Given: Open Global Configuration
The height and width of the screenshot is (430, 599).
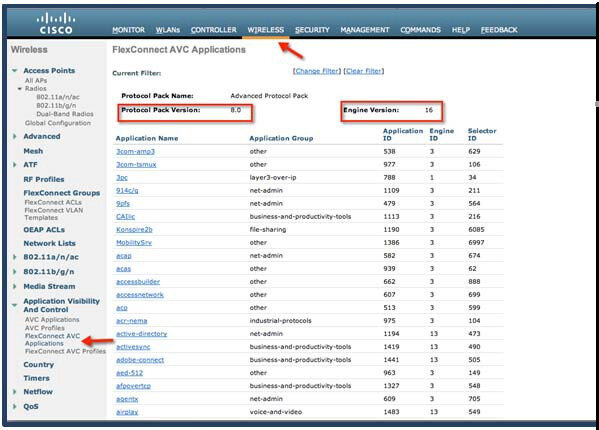Looking at the screenshot, I should [58, 123].
